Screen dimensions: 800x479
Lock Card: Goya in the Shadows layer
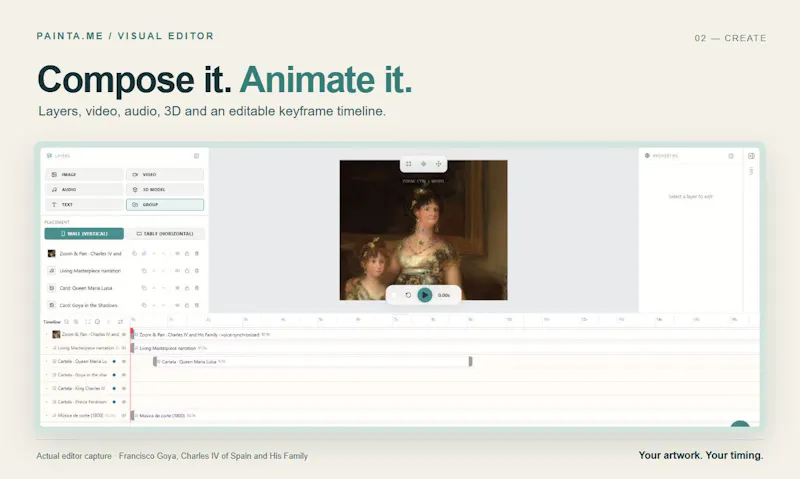pos(187,305)
